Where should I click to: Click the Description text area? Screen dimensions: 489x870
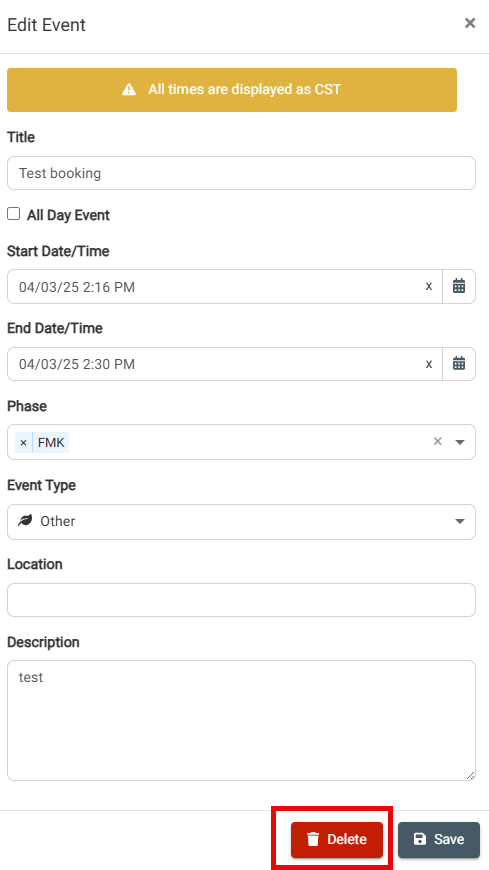pyautogui.click(x=241, y=720)
